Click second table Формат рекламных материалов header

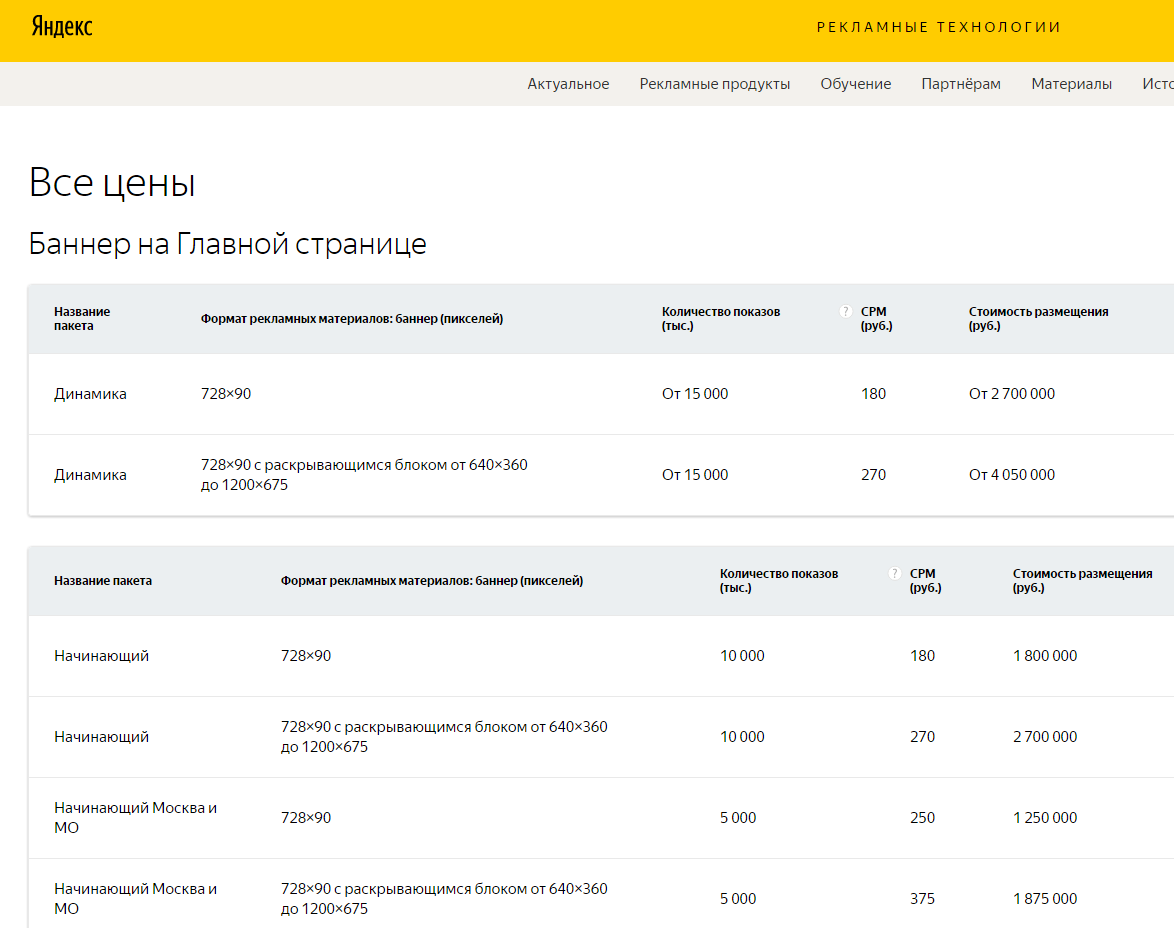click(x=432, y=580)
